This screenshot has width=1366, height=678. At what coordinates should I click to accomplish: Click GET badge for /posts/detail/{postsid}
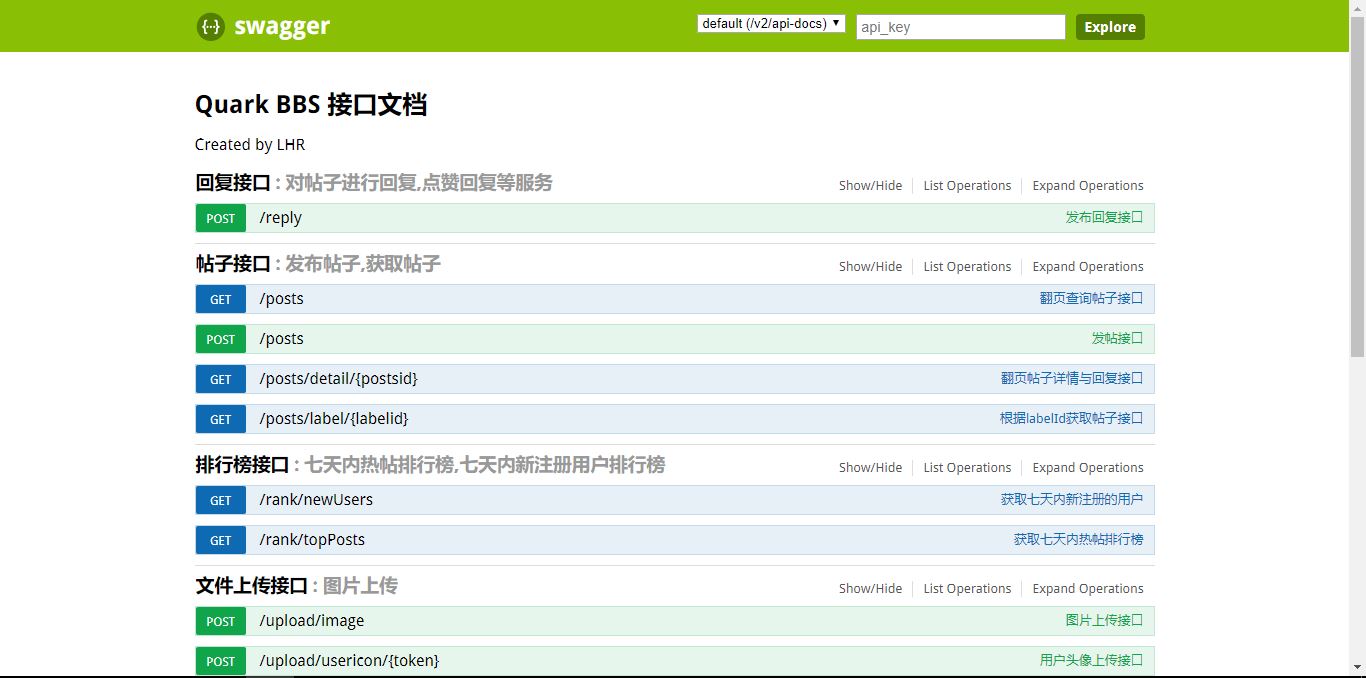(x=221, y=380)
